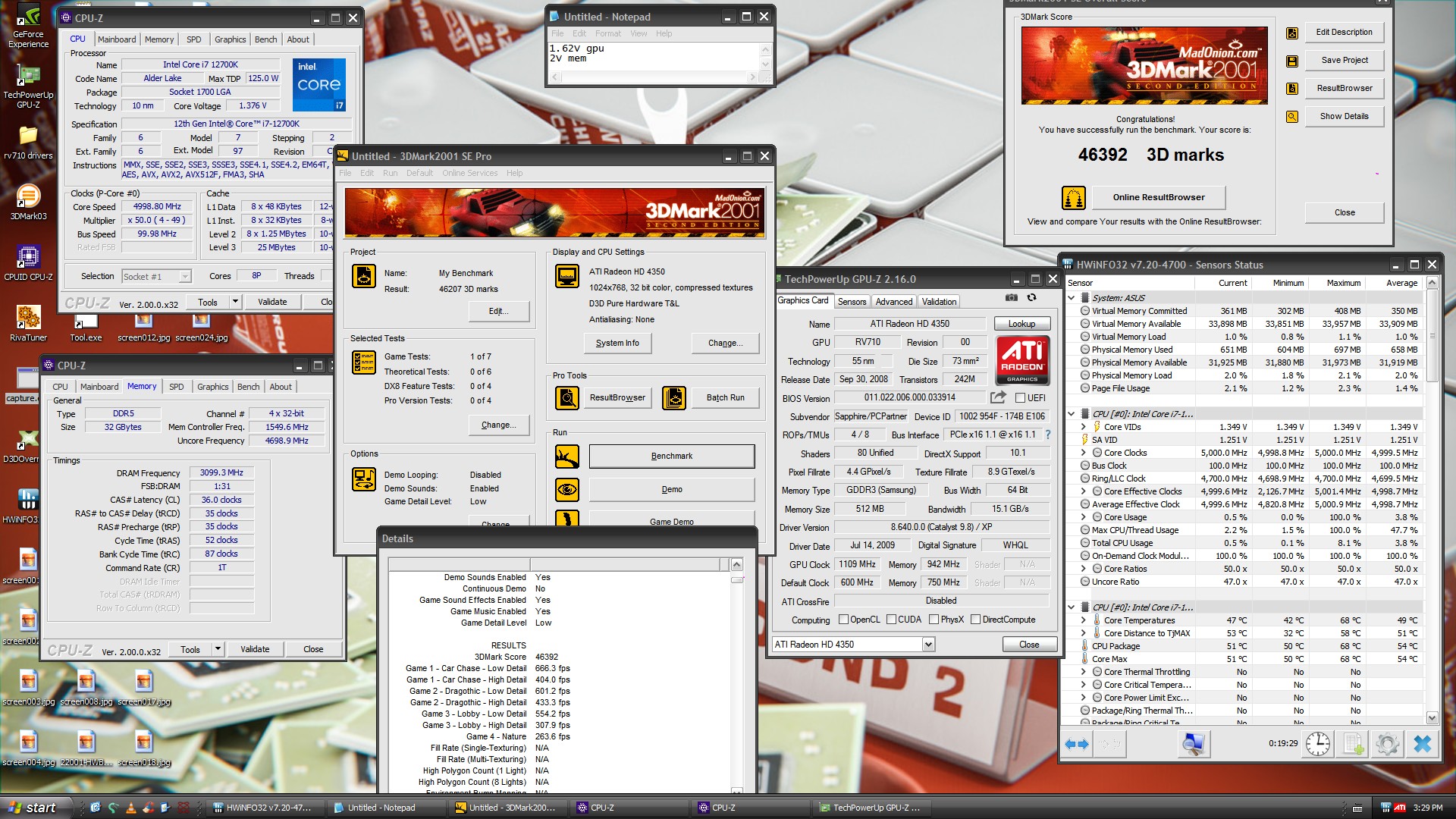Click the HWiNFO monitor magnifier summary icon
The image size is (1456, 819).
pos(1193,744)
